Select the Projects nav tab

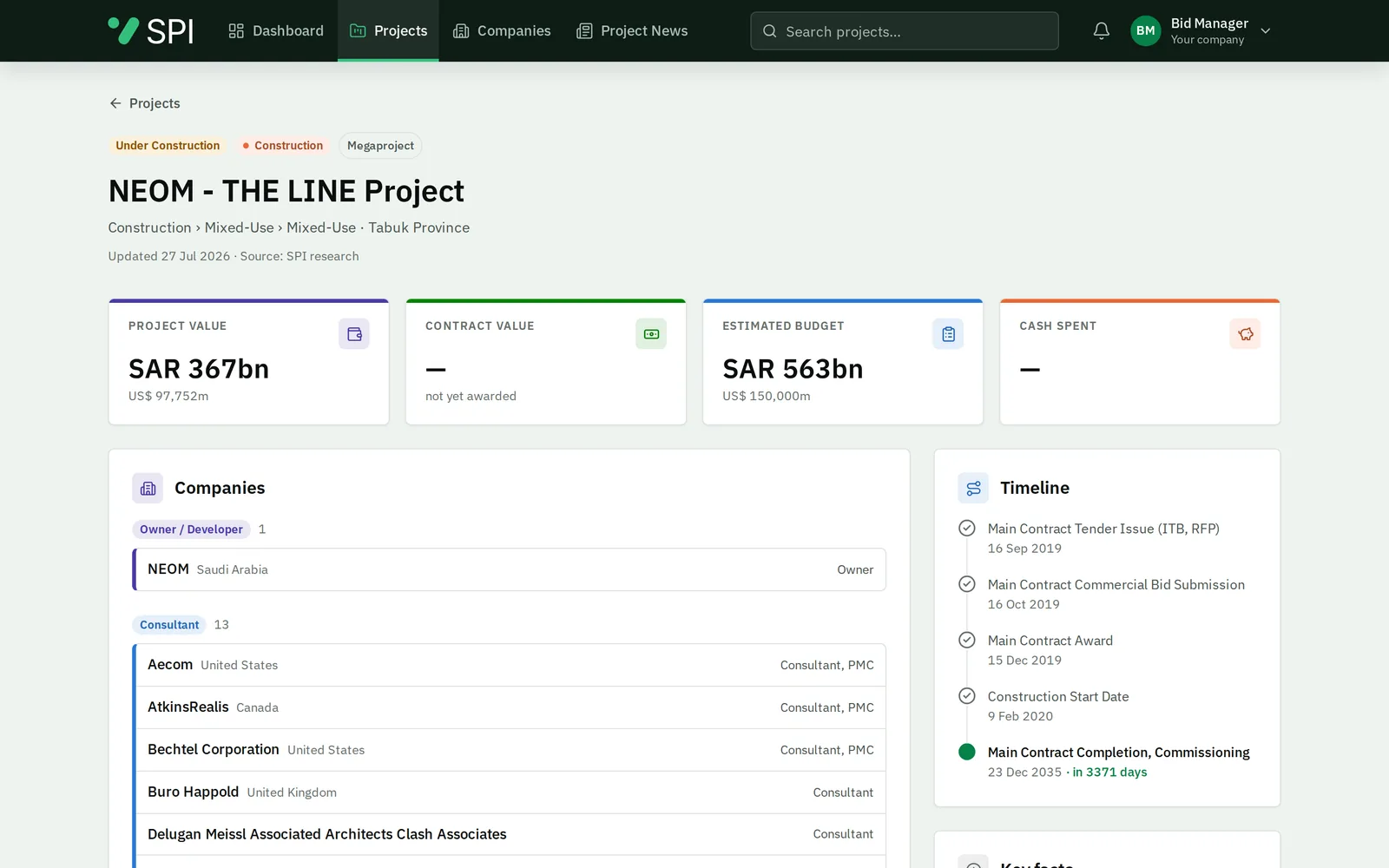click(x=388, y=30)
